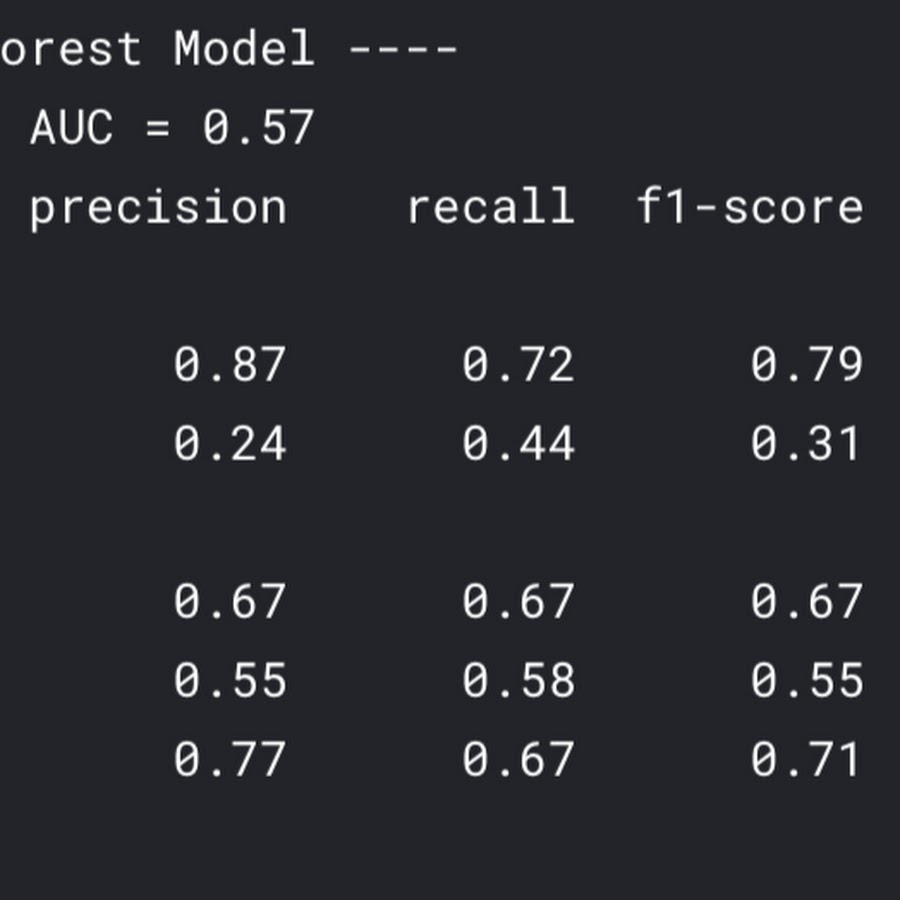900x900 pixels.
Task: Click the recall value 0.58
Action: tap(518, 680)
